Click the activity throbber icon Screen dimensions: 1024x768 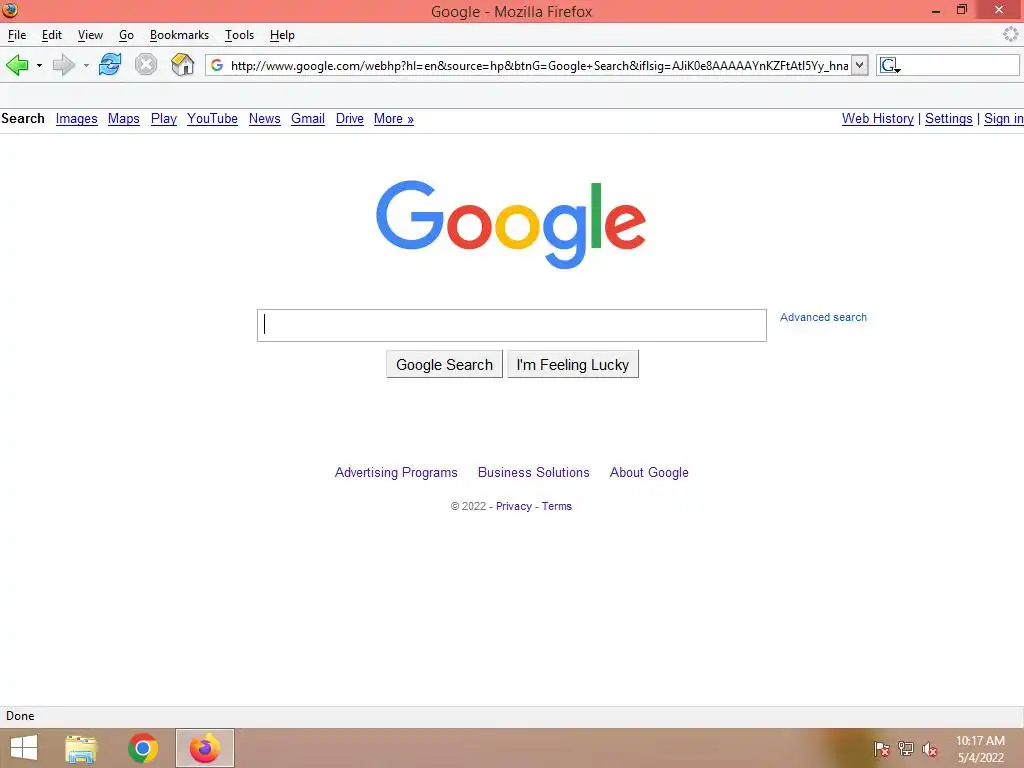pos(1010,34)
